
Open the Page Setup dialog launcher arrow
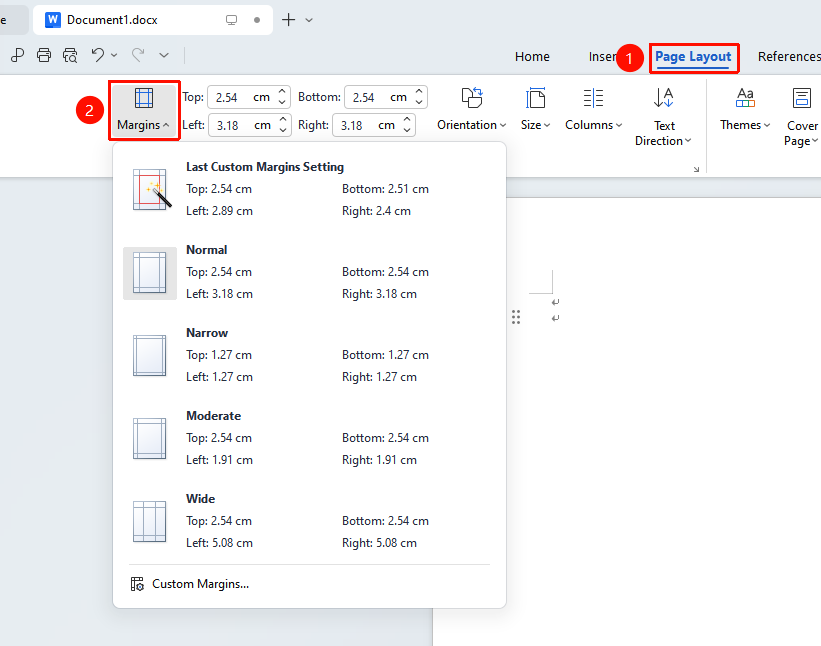(x=696, y=169)
